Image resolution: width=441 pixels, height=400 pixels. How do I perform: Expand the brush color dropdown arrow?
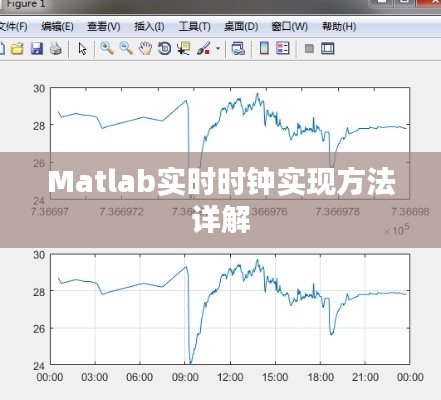point(218,49)
